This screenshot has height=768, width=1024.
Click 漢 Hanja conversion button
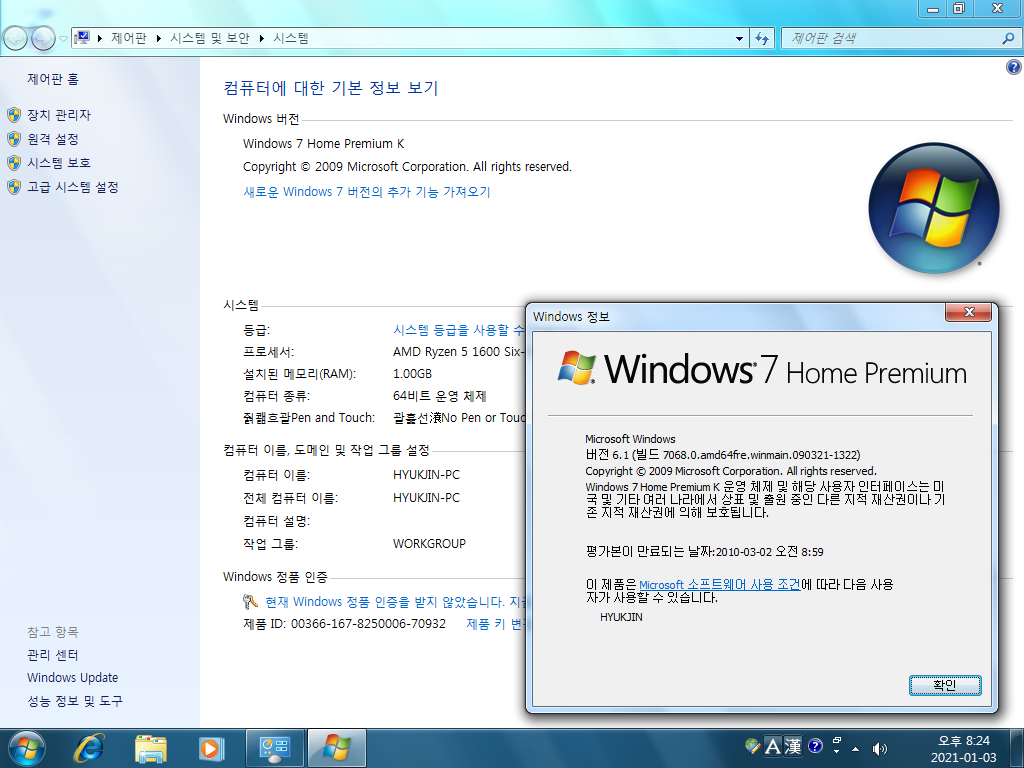point(793,746)
